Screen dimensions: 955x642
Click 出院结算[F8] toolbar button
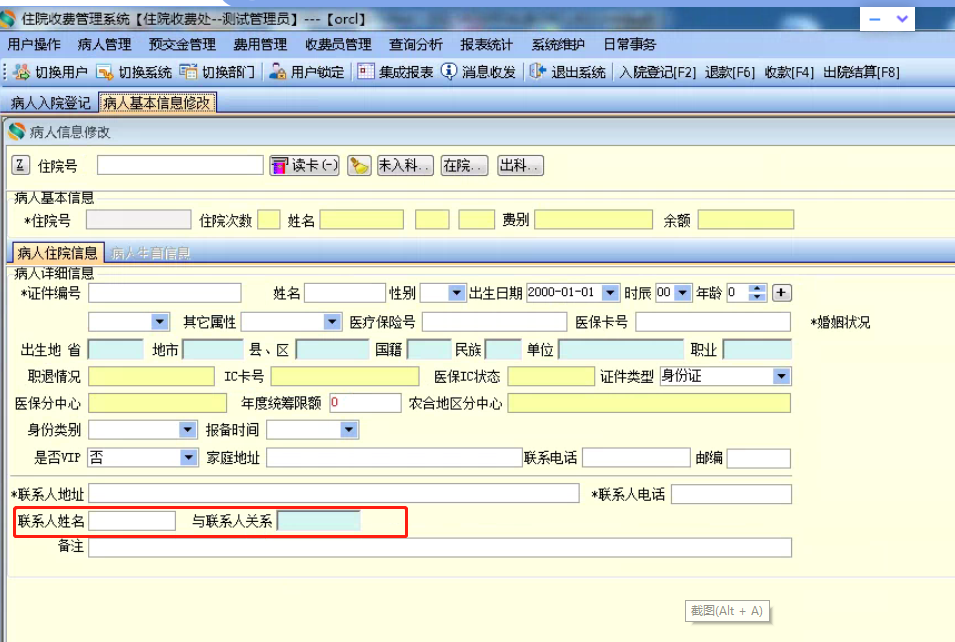[861, 72]
